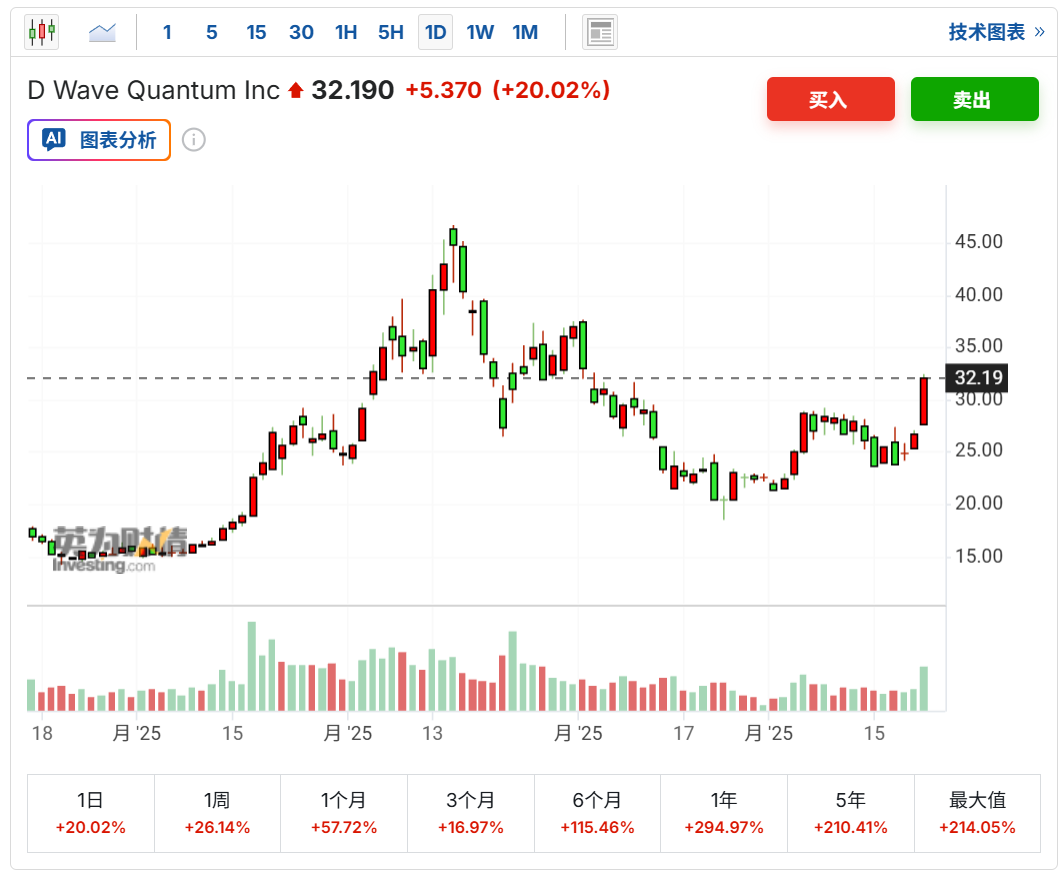Open the news table icon in toolbar
The image size is (1064, 874).
click(x=600, y=32)
